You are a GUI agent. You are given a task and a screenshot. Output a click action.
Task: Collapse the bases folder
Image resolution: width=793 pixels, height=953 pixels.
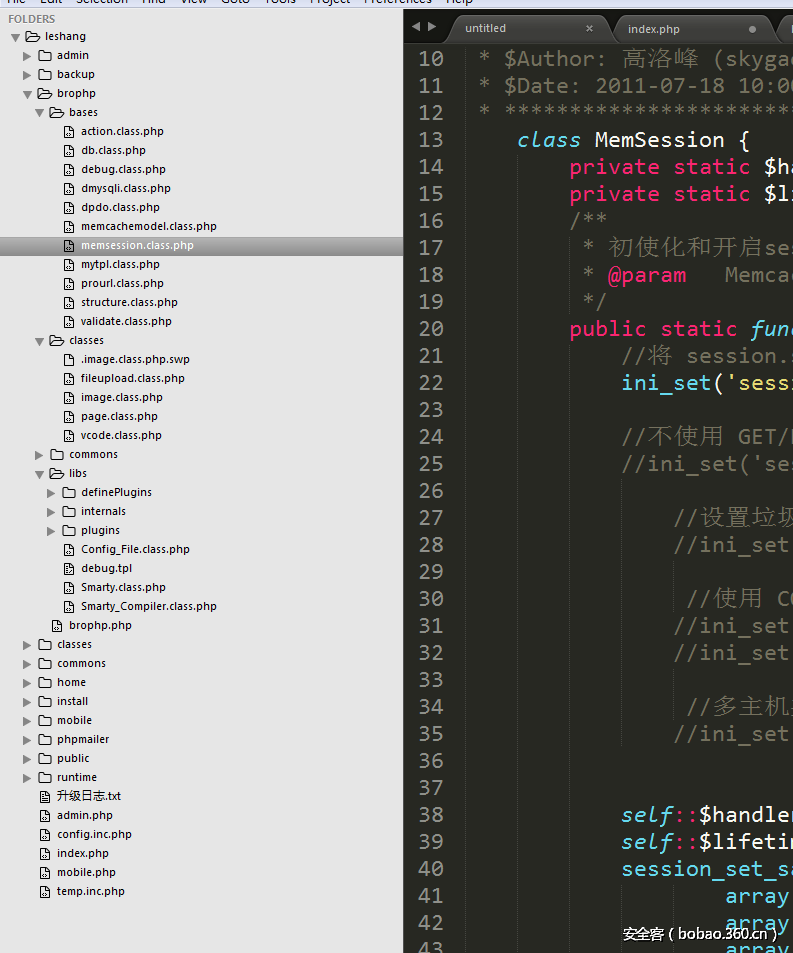(x=40, y=113)
